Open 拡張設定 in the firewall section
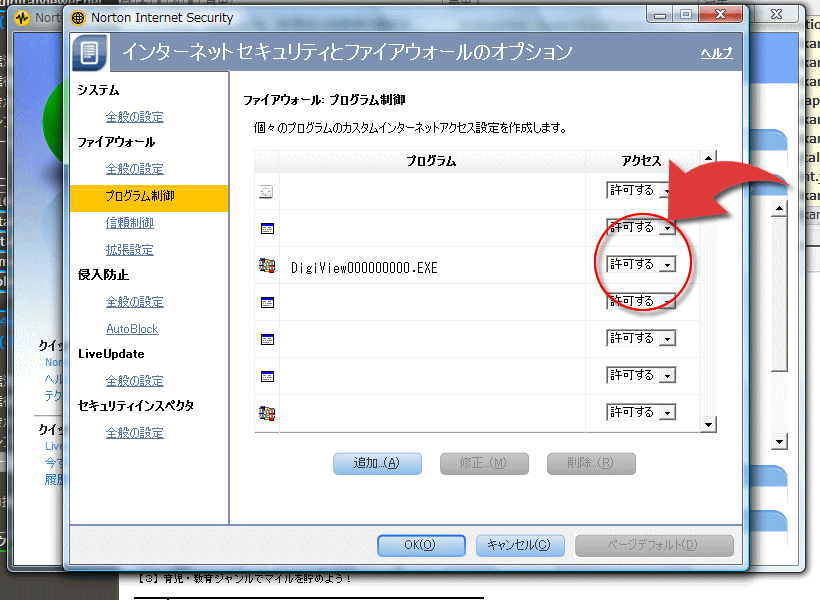This screenshot has width=820, height=600. [x=130, y=250]
